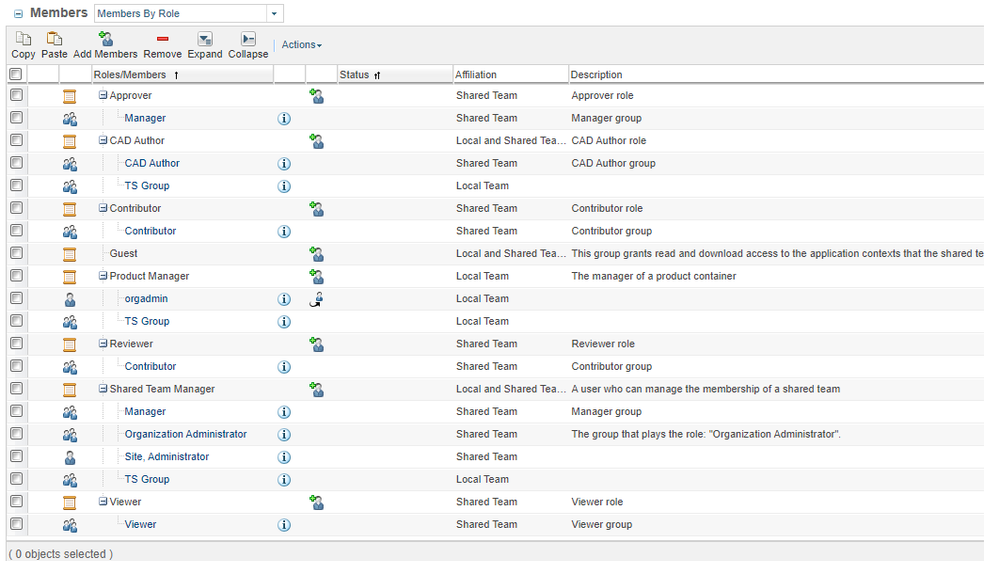Click info icon beside Organization Administrator

tap(284, 435)
